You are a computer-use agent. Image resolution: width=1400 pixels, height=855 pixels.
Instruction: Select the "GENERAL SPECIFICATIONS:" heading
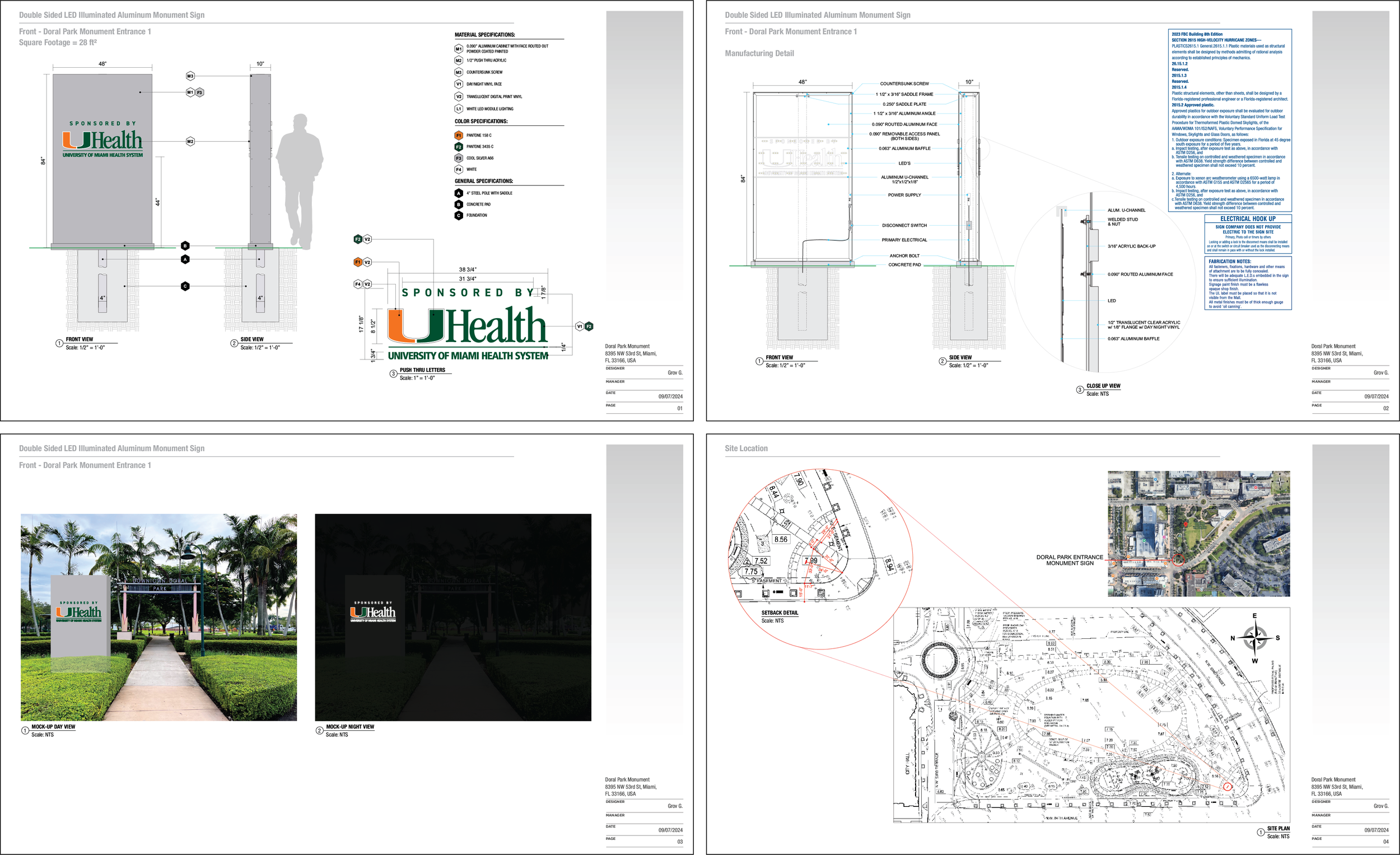tap(483, 181)
